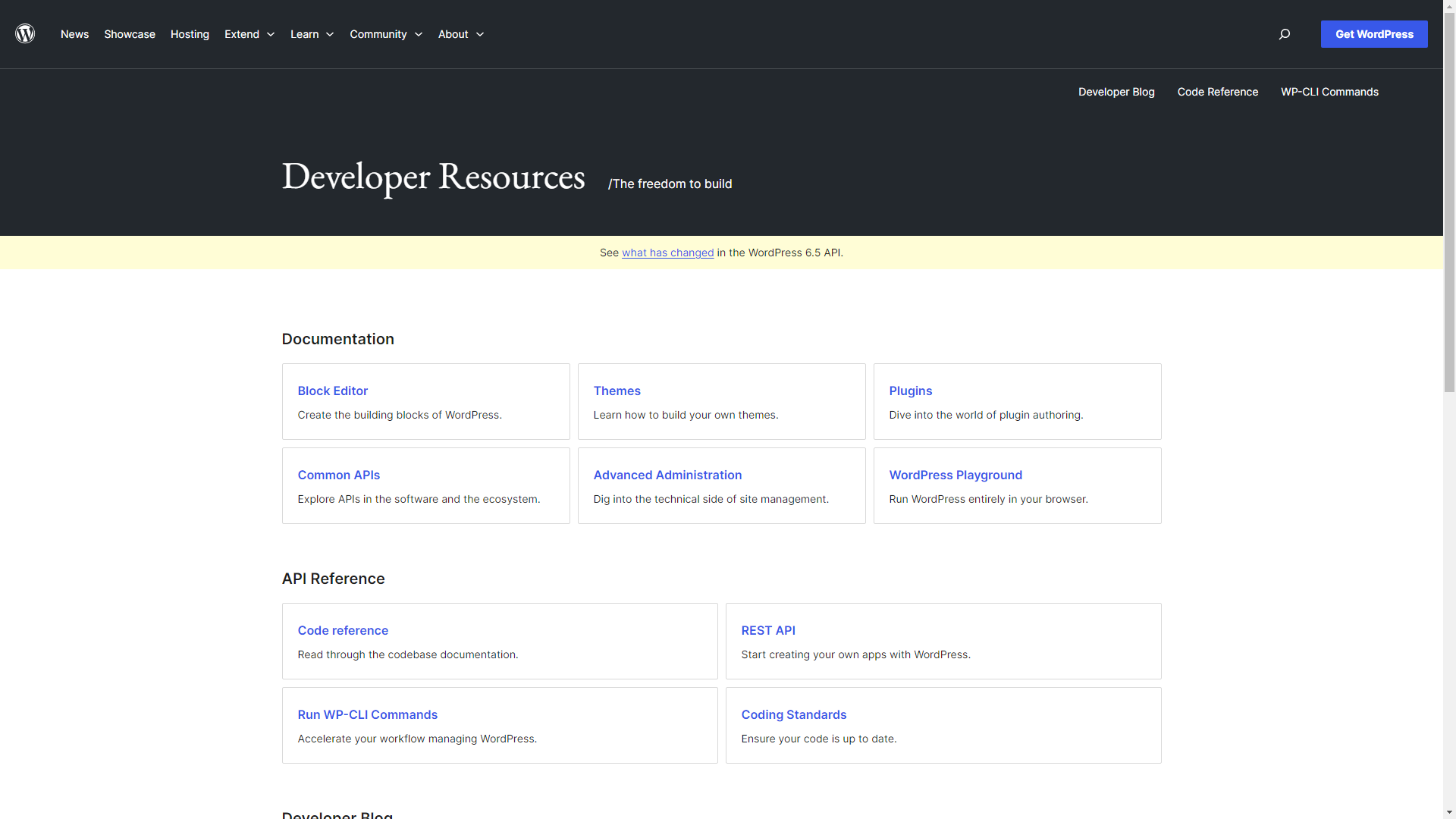
Task: Select Hosting in the navigation bar
Action: click(190, 34)
